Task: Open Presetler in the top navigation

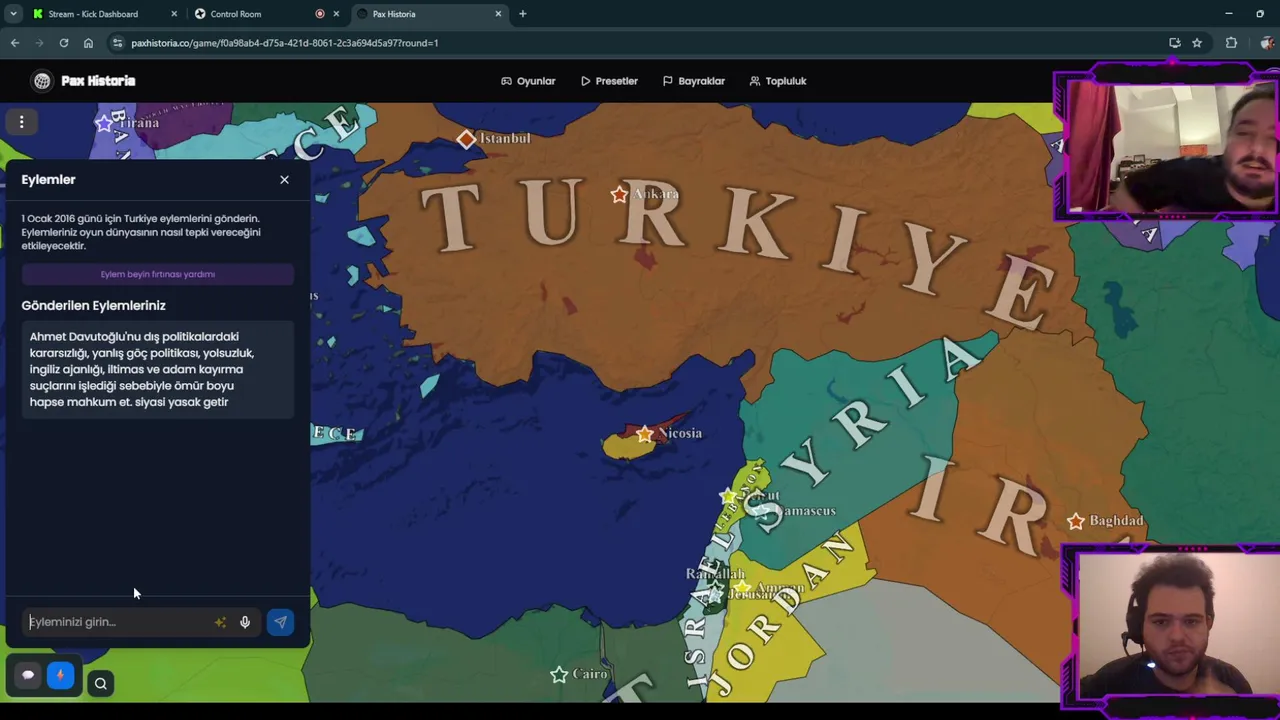Action: click(x=609, y=81)
